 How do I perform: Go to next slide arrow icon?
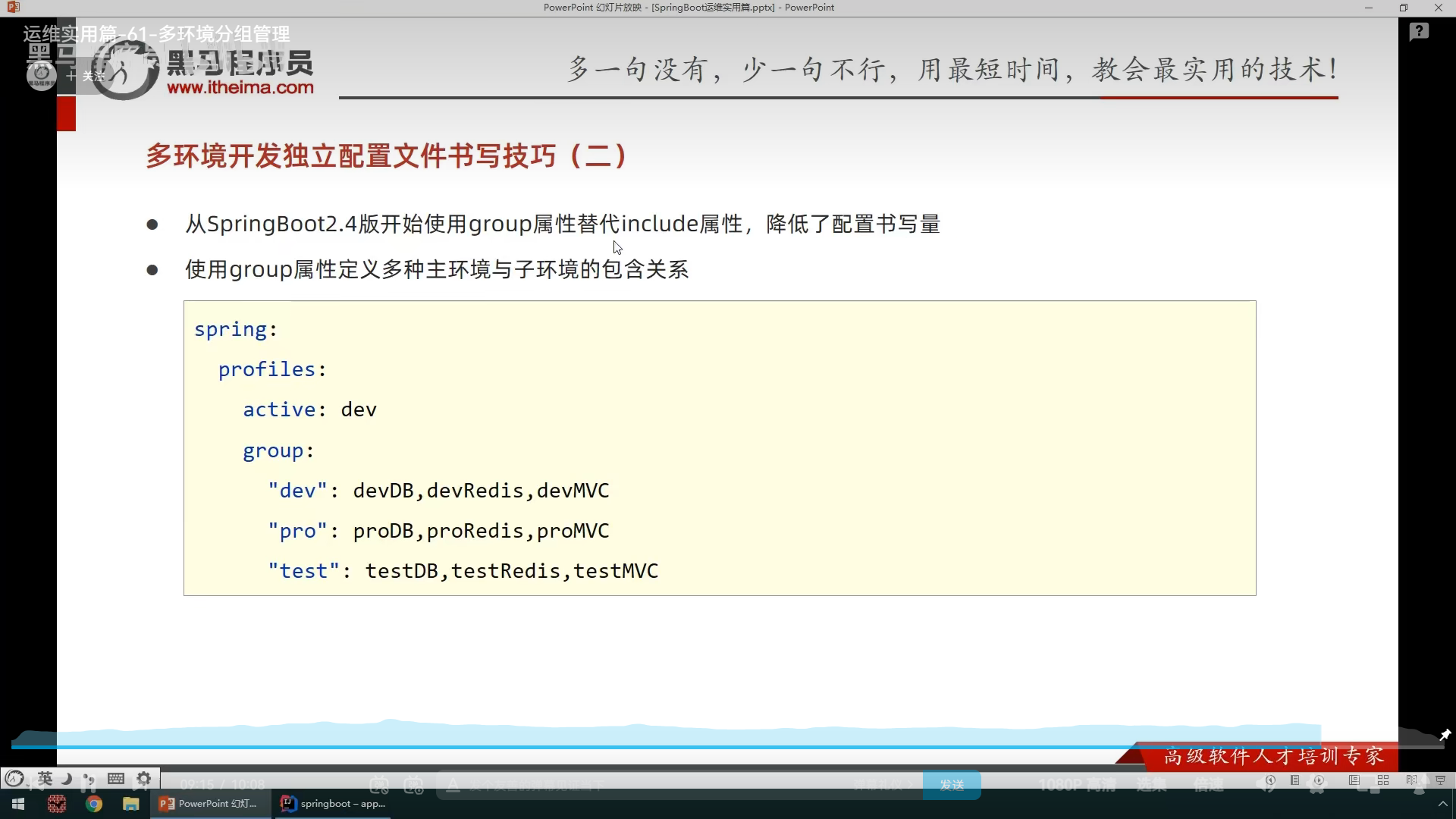tap(1319, 780)
